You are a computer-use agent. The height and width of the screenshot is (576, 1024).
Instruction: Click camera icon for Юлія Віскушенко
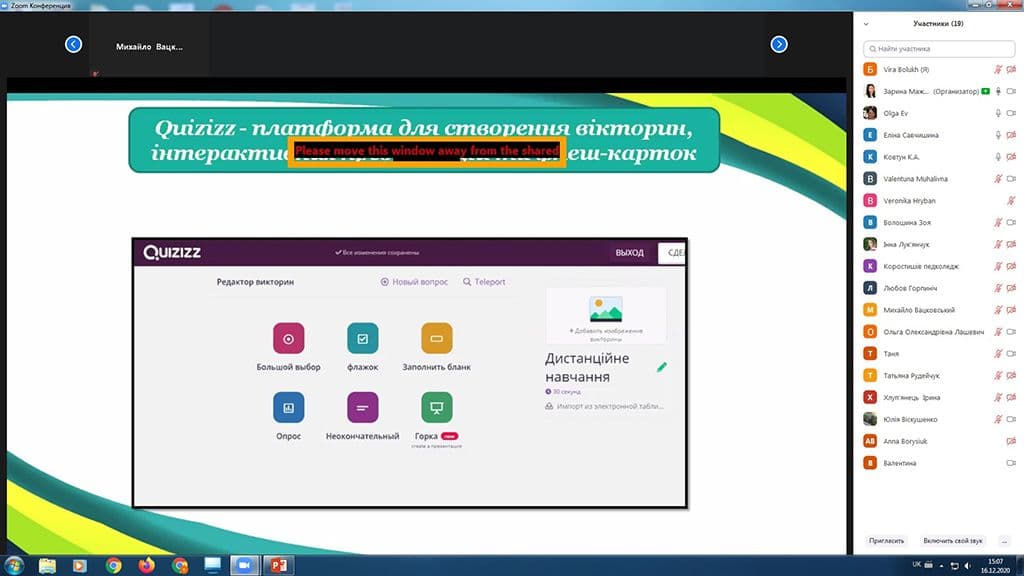click(x=1011, y=419)
